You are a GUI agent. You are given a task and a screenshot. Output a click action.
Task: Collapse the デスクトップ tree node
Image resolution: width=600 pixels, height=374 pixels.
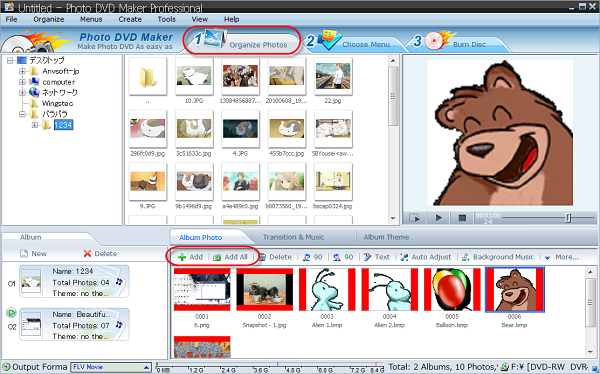tap(10, 60)
